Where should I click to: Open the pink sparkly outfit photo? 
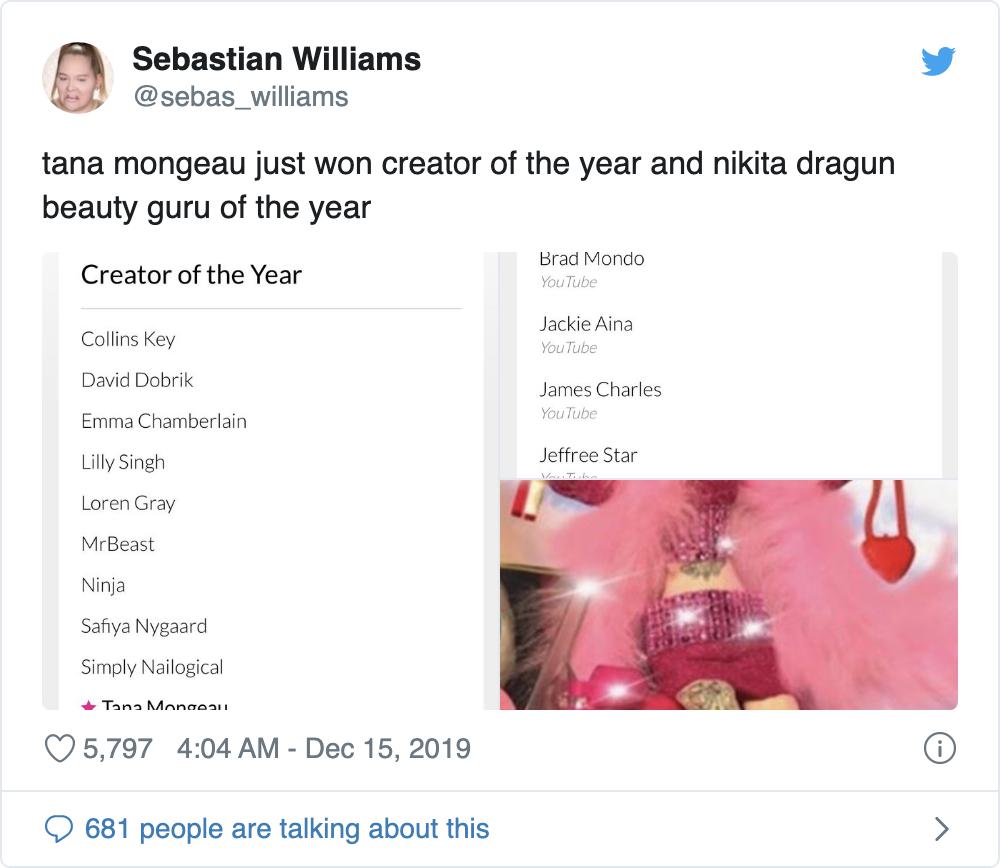click(728, 594)
